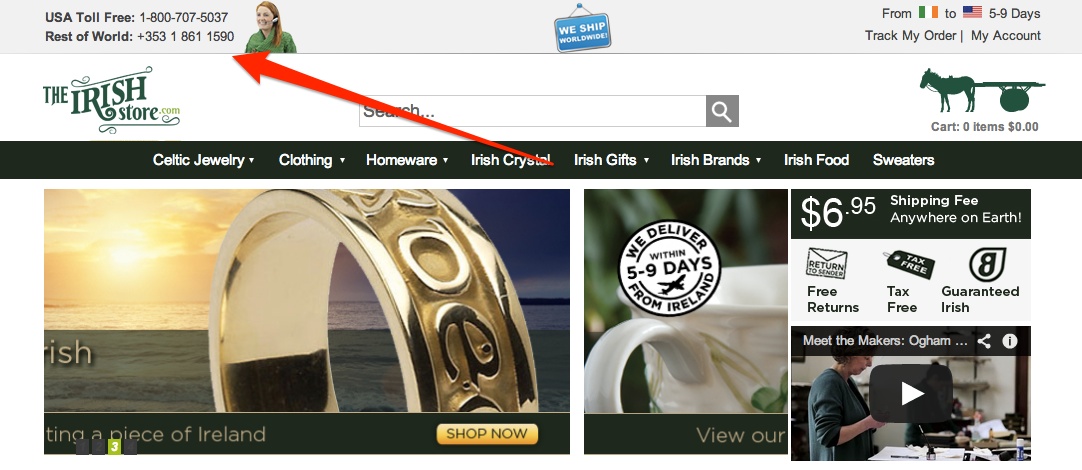The image size is (1082, 470).
Task: Expand the Celtic Jewelry dropdown menu
Action: (204, 160)
